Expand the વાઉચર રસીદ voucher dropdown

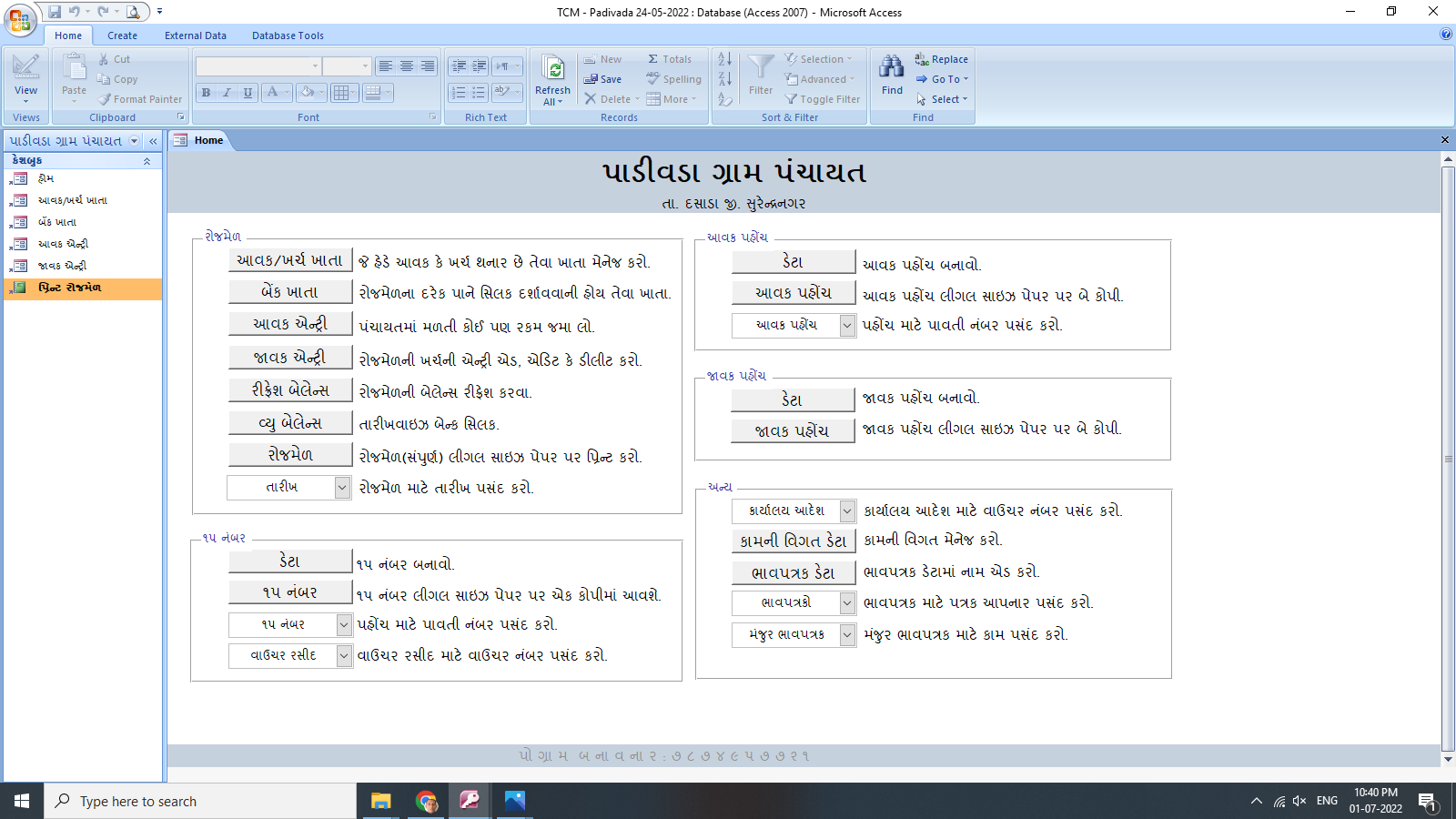coord(343,655)
